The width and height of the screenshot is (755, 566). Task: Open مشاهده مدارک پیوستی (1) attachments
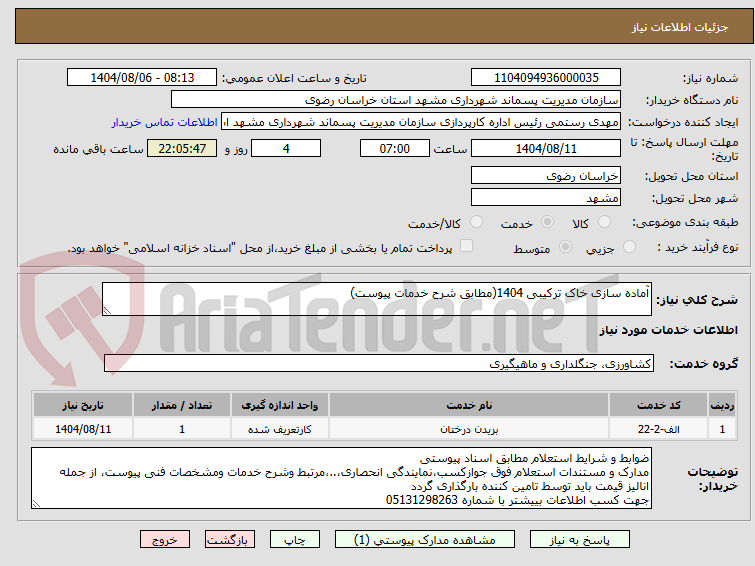pyautogui.click(x=425, y=540)
